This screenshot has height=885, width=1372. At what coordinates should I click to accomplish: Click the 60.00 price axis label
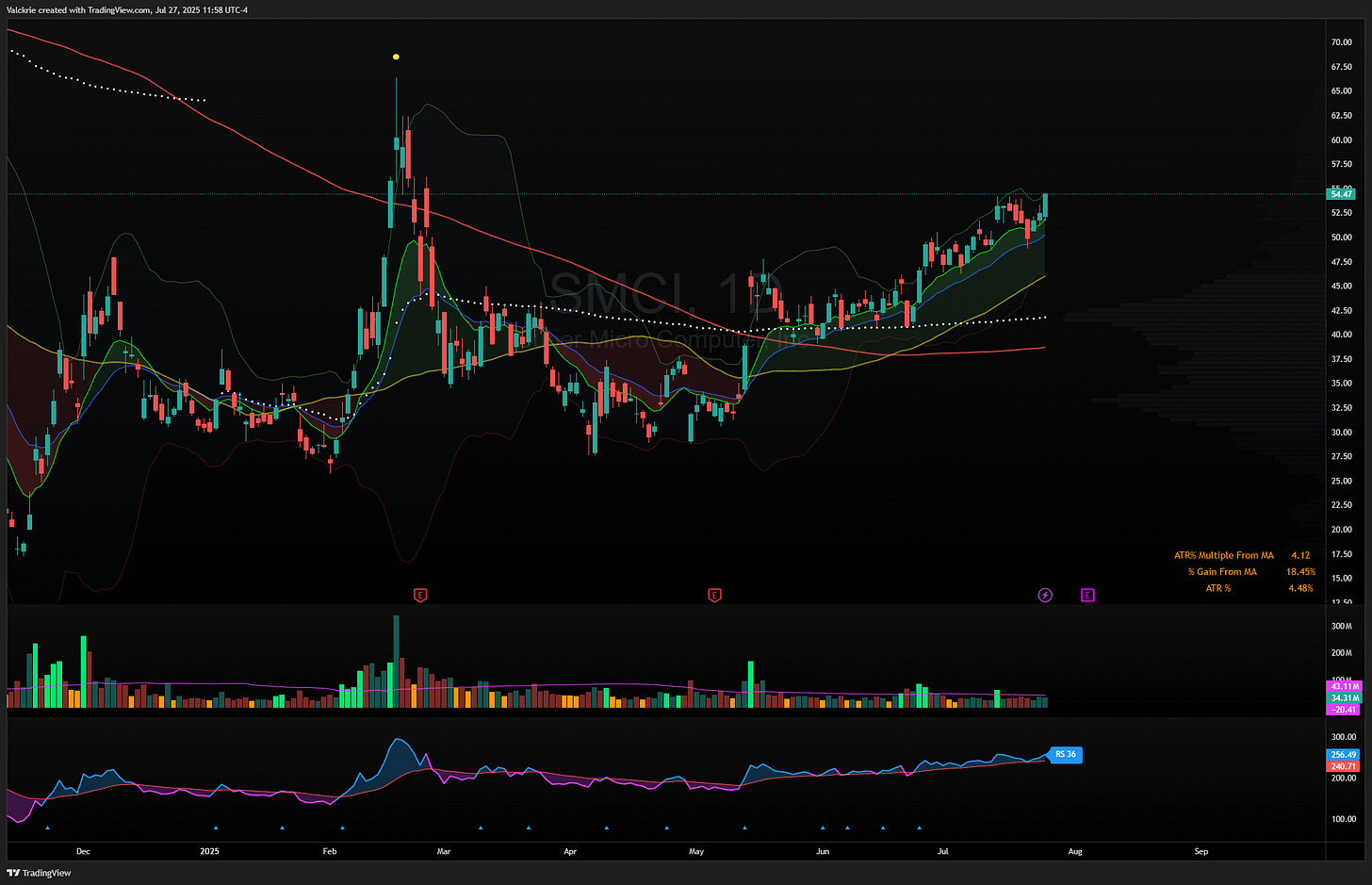click(x=1342, y=139)
